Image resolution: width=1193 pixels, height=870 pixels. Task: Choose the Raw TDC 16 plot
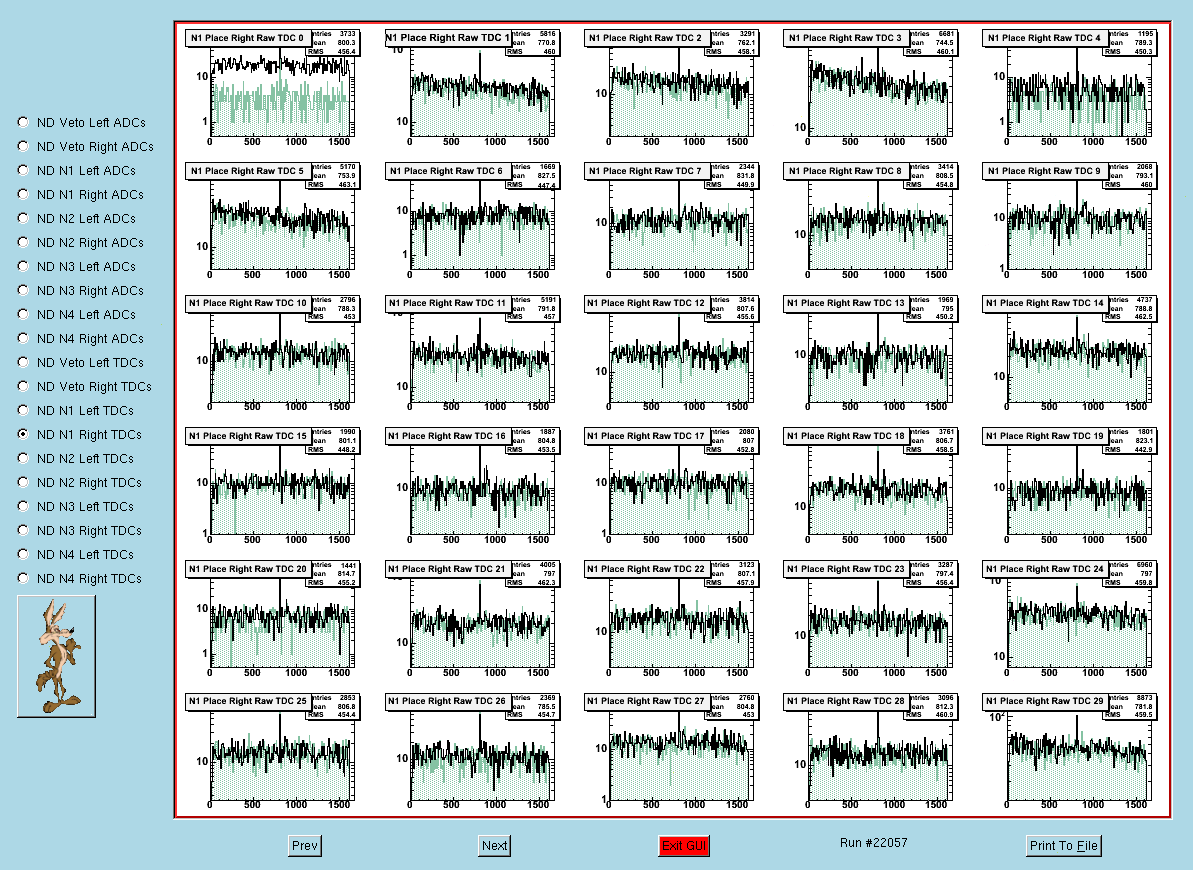[471, 485]
